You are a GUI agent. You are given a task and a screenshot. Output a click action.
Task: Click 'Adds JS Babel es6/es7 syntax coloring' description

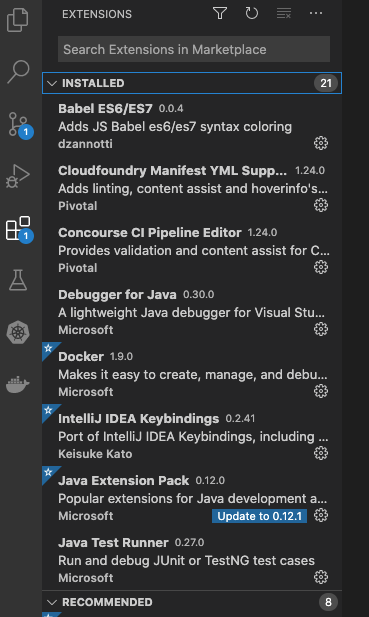pyautogui.click(x=175, y=127)
